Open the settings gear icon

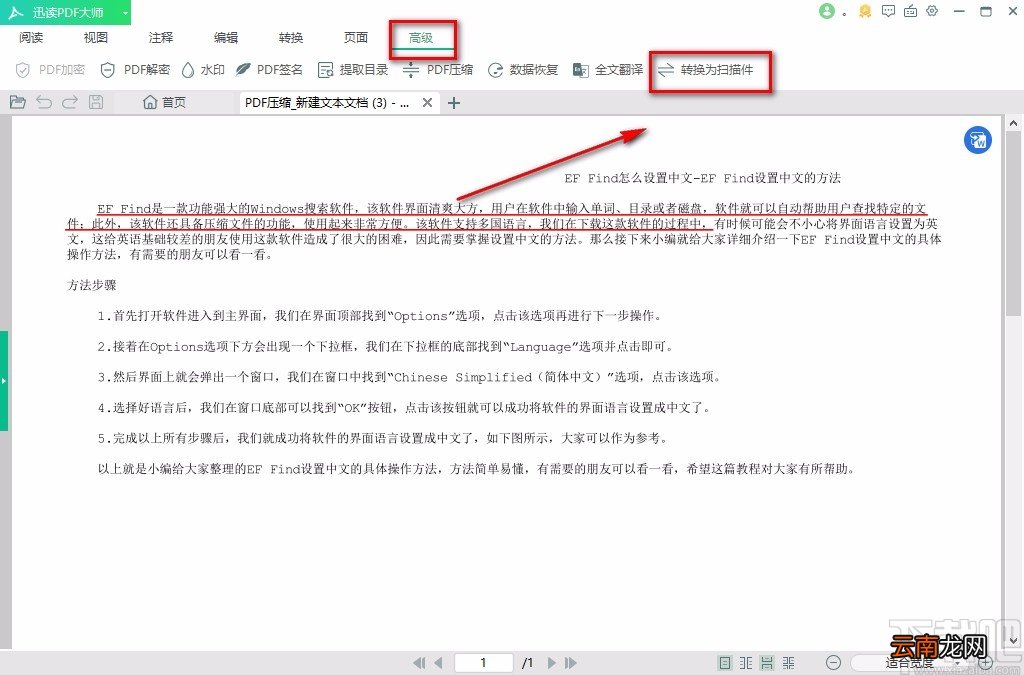[x=932, y=11]
